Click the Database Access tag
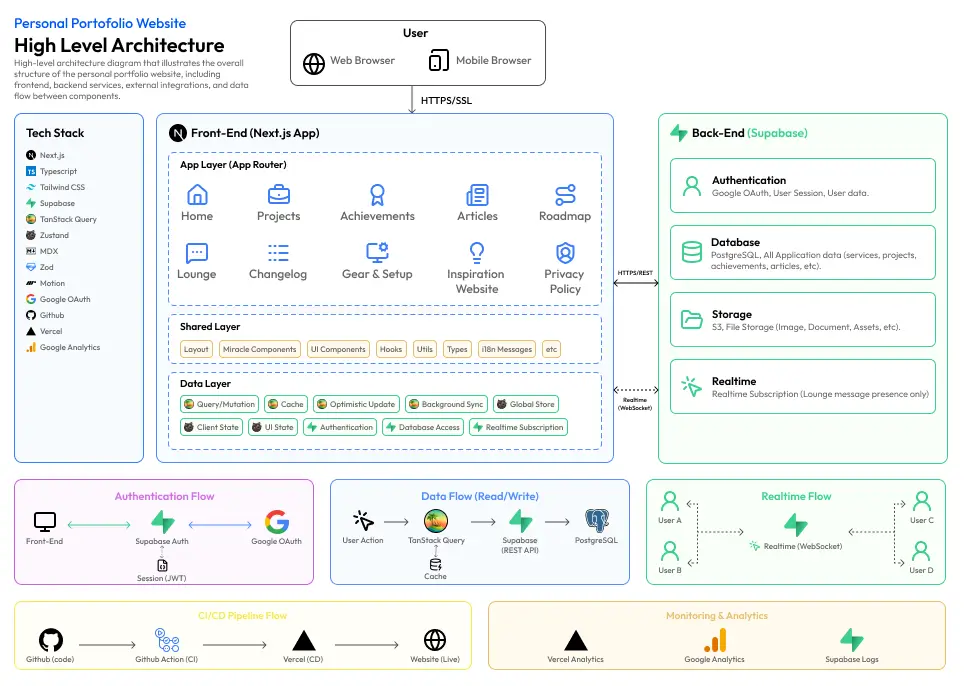This screenshot has height=686, width=966. 423,427
